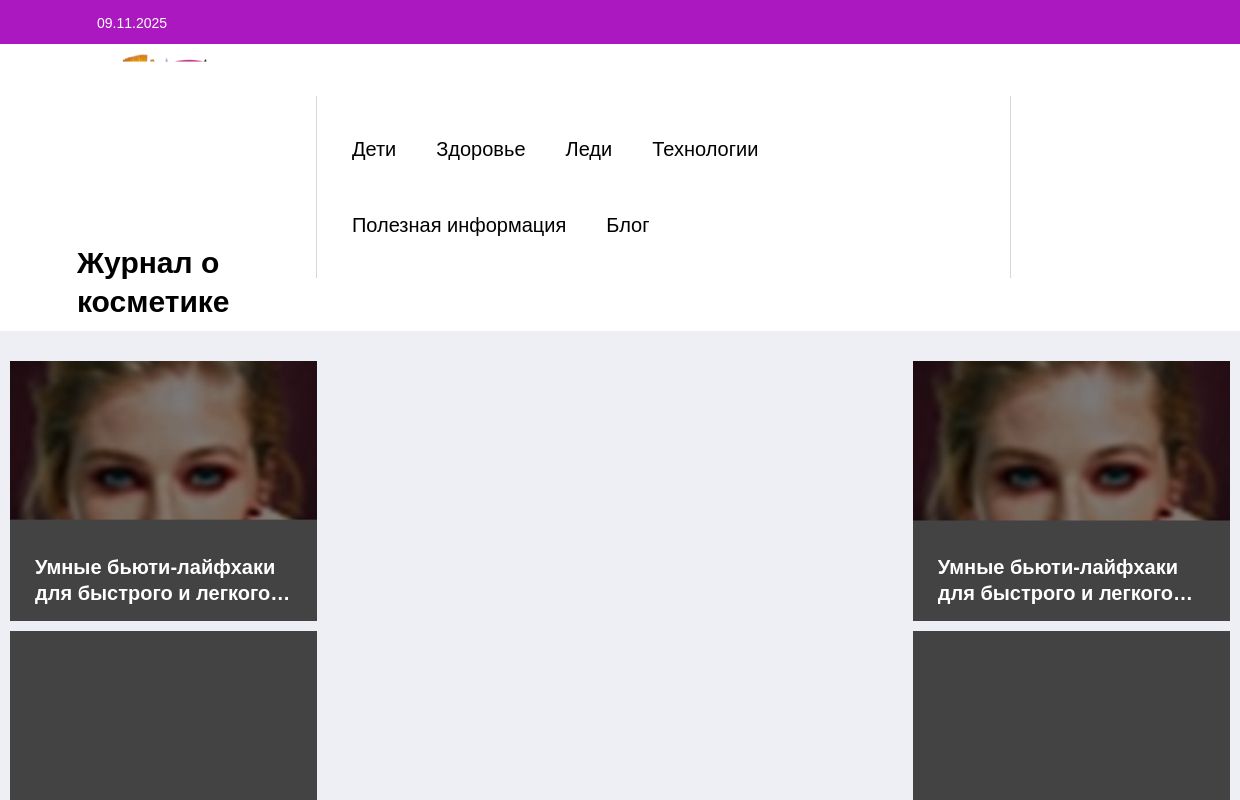Click the site title Журнал о косметике
The height and width of the screenshot is (800, 1240).
click(x=153, y=282)
